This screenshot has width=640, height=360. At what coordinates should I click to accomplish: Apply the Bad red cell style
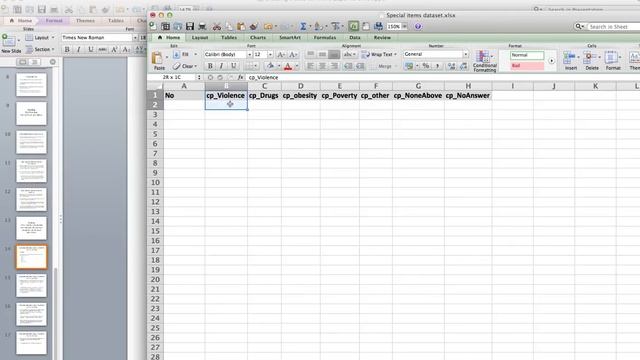coord(527,66)
